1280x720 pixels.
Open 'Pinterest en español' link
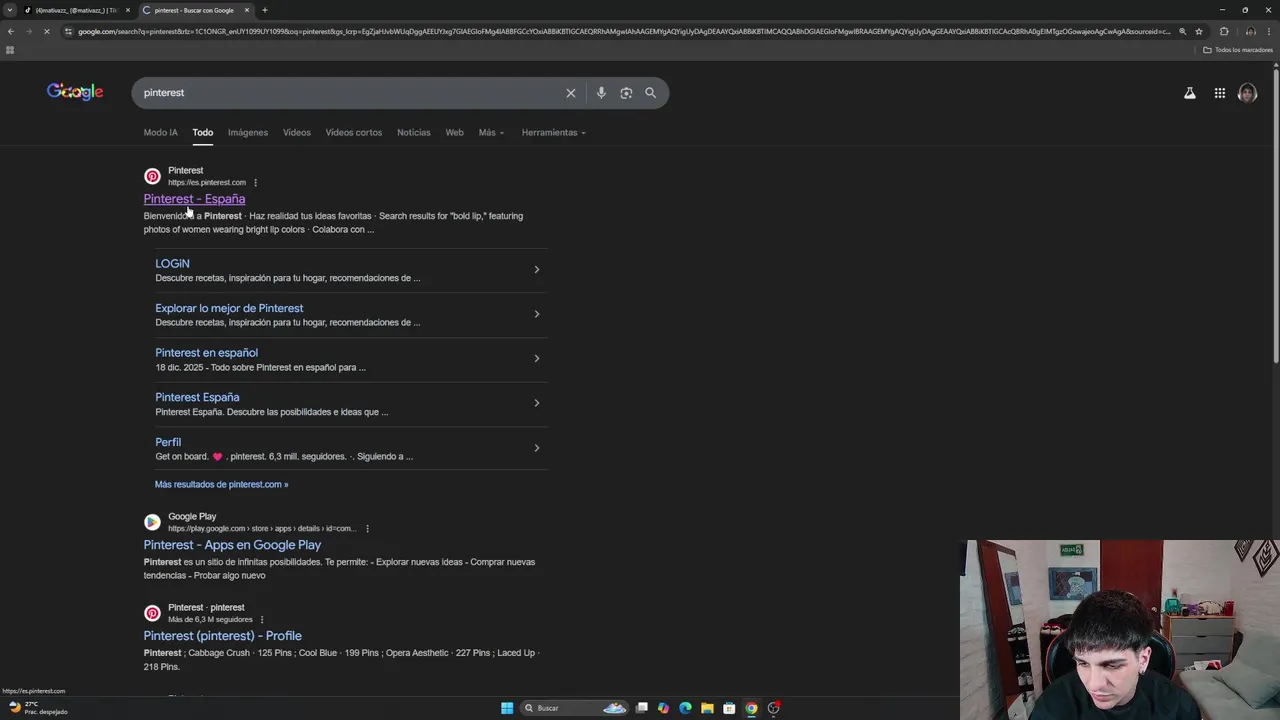pyautogui.click(x=206, y=353)
